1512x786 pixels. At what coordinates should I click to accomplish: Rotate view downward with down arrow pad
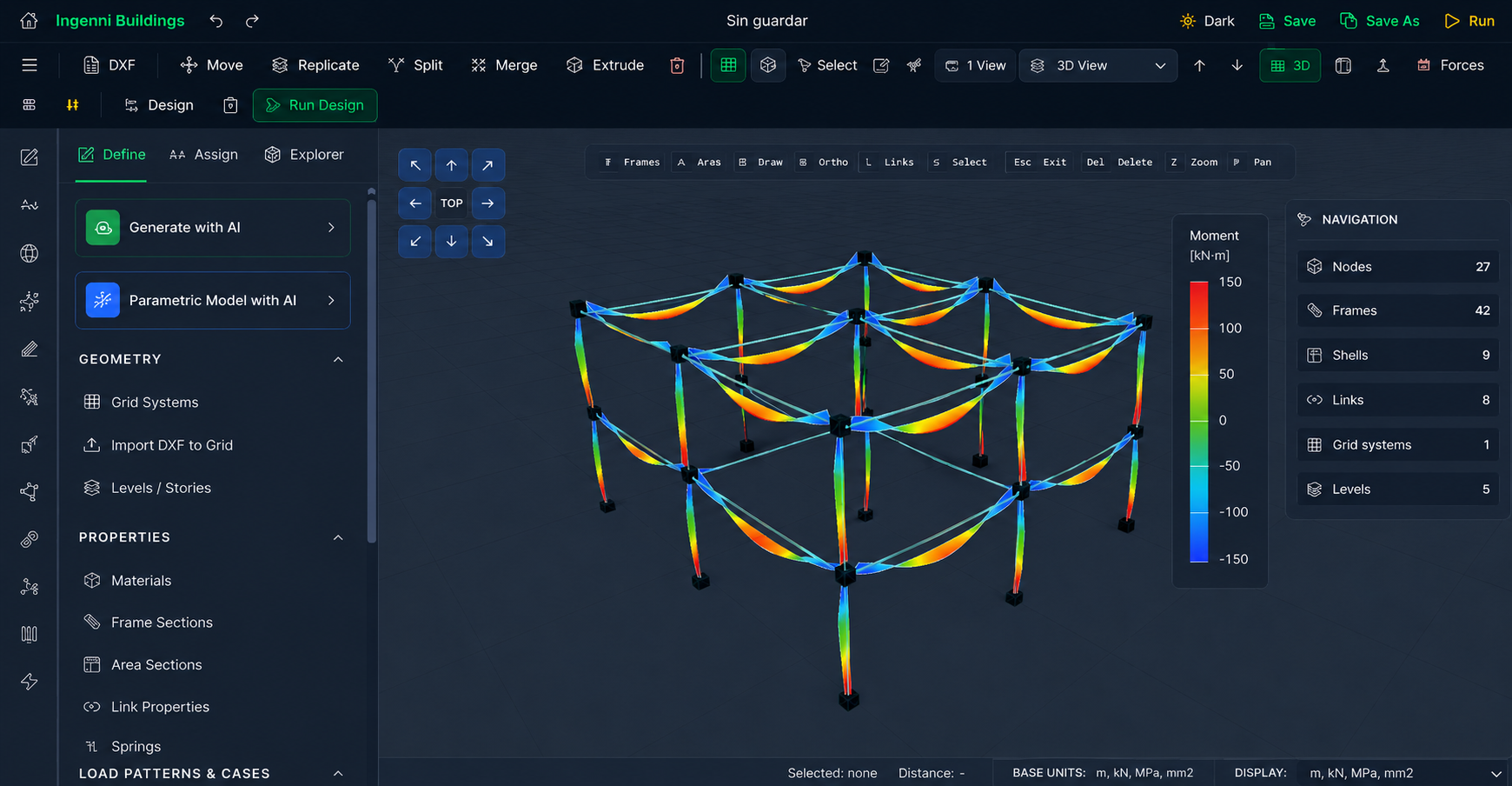click(452, 242)
